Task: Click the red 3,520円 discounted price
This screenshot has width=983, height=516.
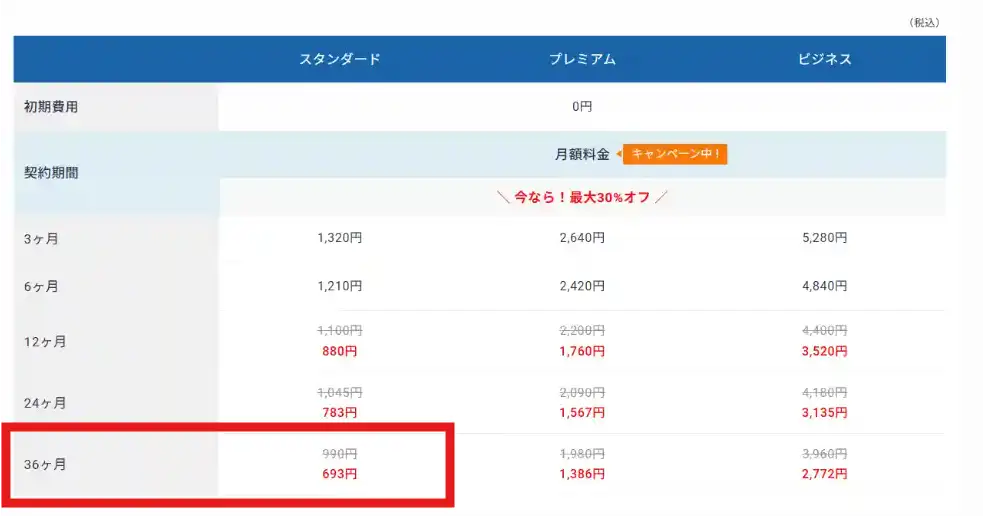Action: click(x=824, y=351)
